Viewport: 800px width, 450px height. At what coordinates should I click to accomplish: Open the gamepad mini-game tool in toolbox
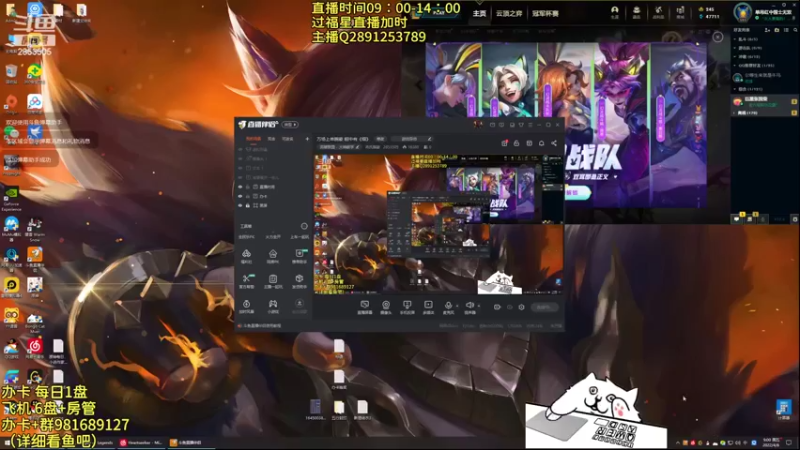pyautogui.click(x=273, y=304)
